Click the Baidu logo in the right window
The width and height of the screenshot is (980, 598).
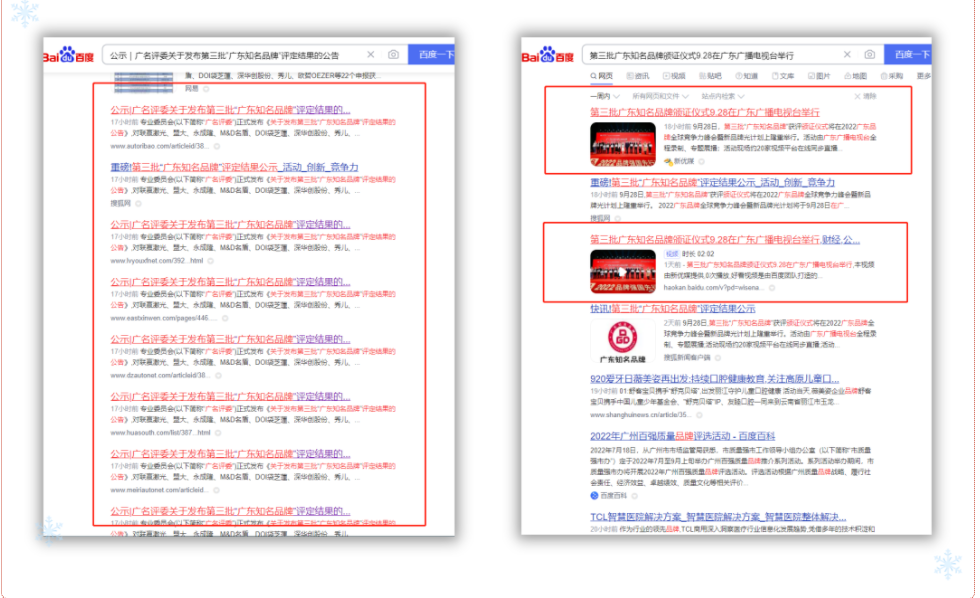pyautogui.click(x=548, y=55)
